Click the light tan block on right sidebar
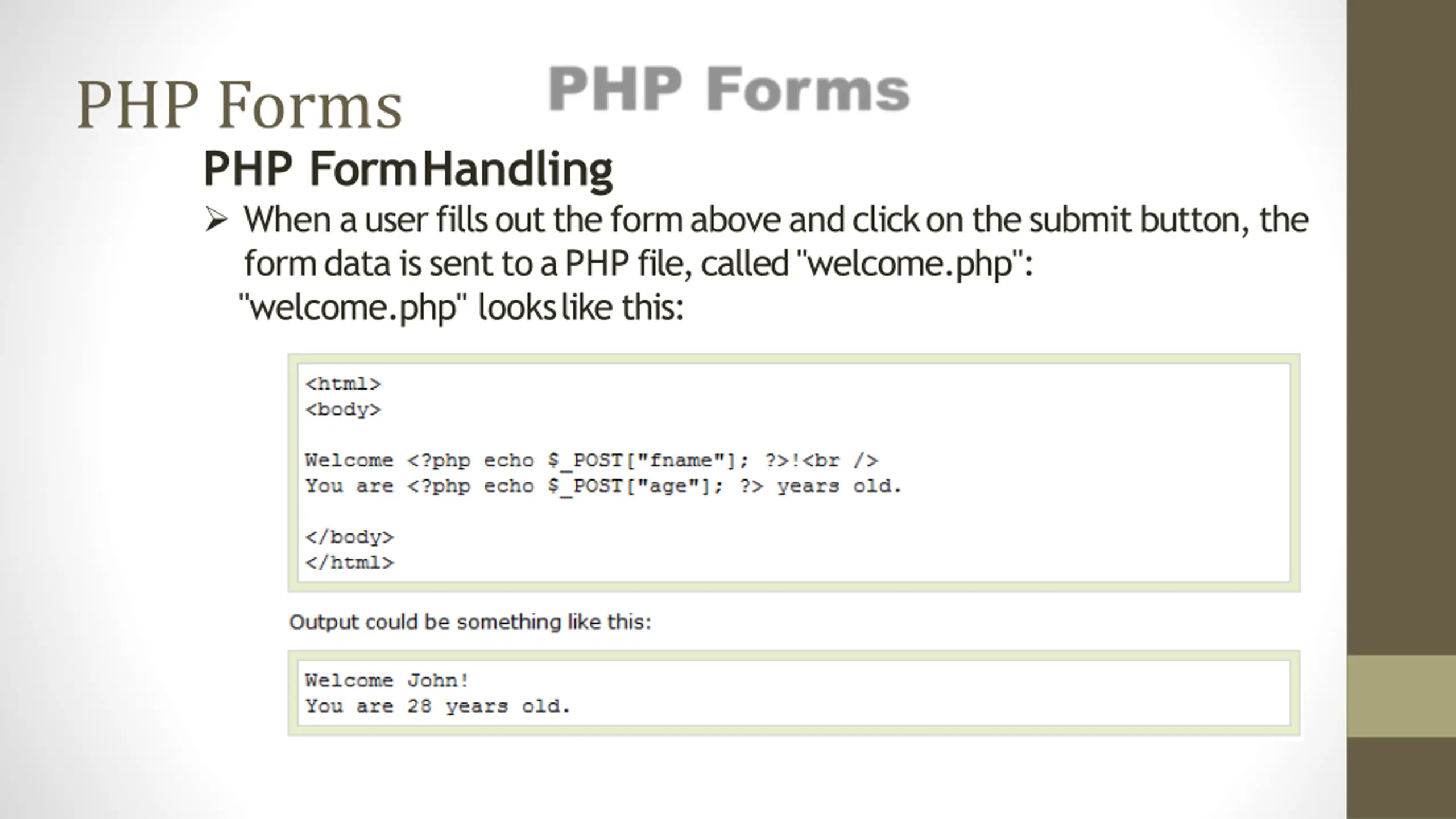The image size is (1456, 819). [1401, 696]
